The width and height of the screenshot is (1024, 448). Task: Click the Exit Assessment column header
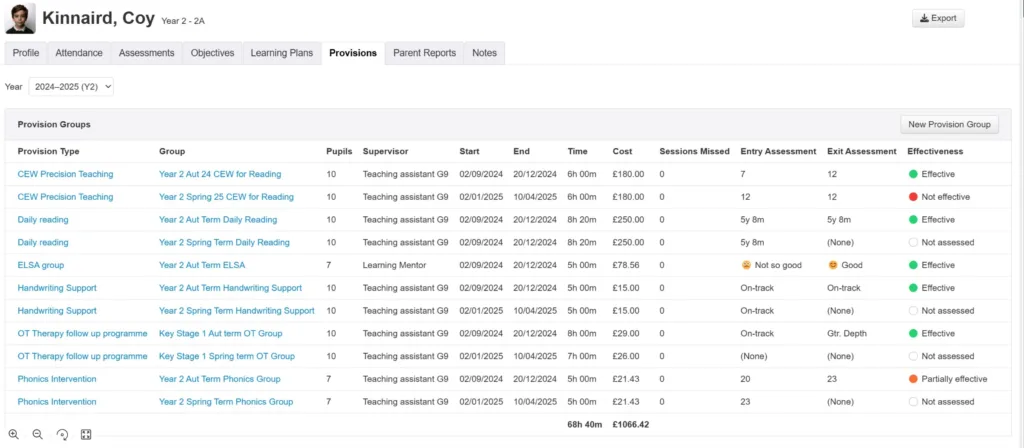[x=862, y=152]
